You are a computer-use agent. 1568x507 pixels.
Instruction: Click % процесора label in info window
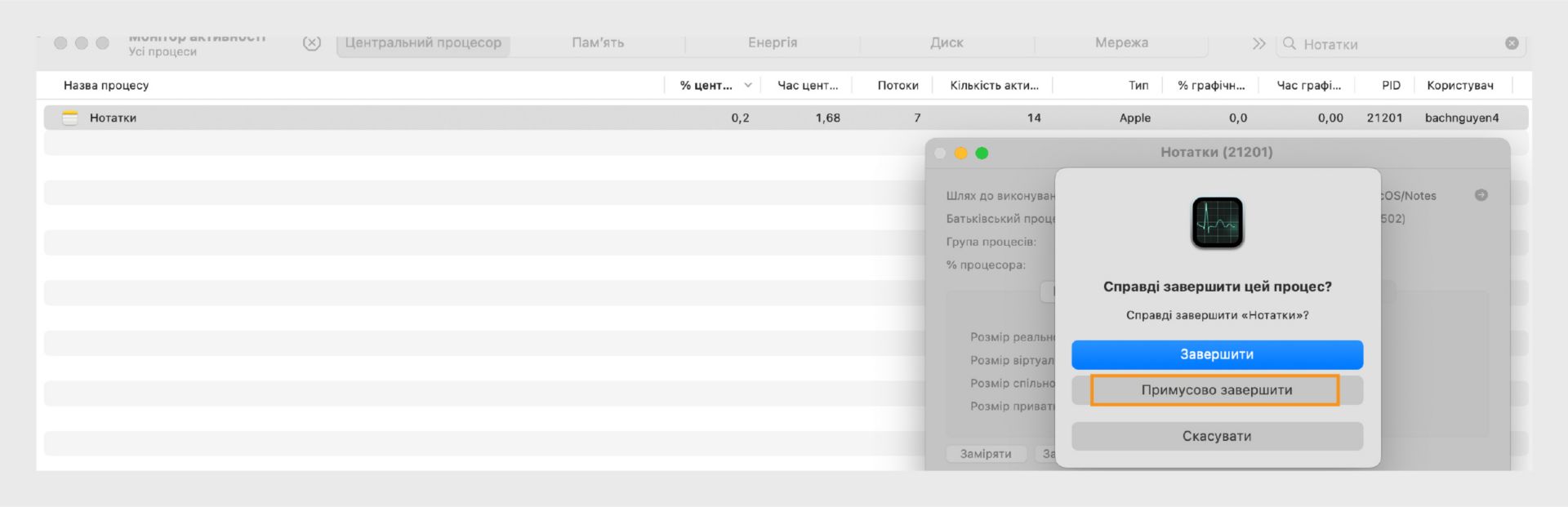pos(986,265)
